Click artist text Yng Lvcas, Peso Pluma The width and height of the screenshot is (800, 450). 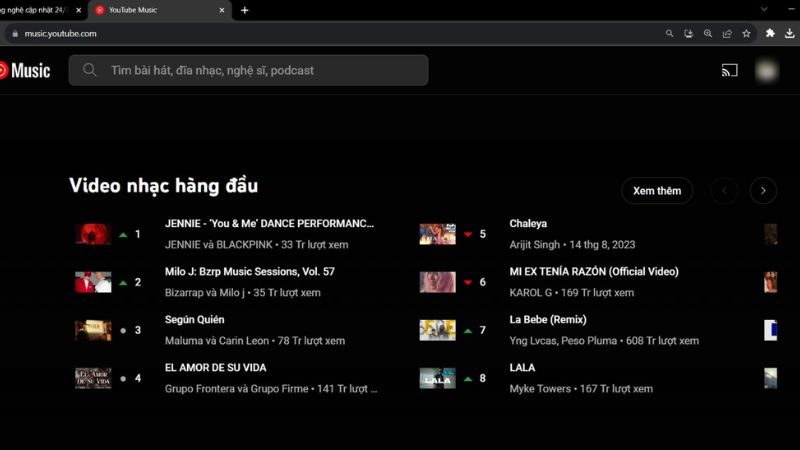tap(563, 341)
